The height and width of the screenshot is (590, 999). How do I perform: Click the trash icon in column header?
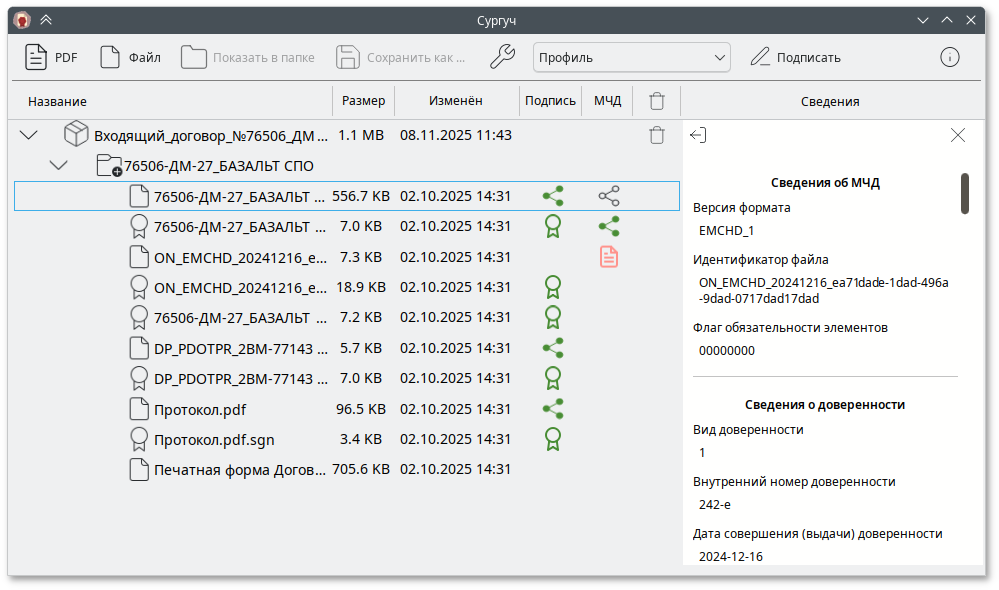click(x=656, y=101)
